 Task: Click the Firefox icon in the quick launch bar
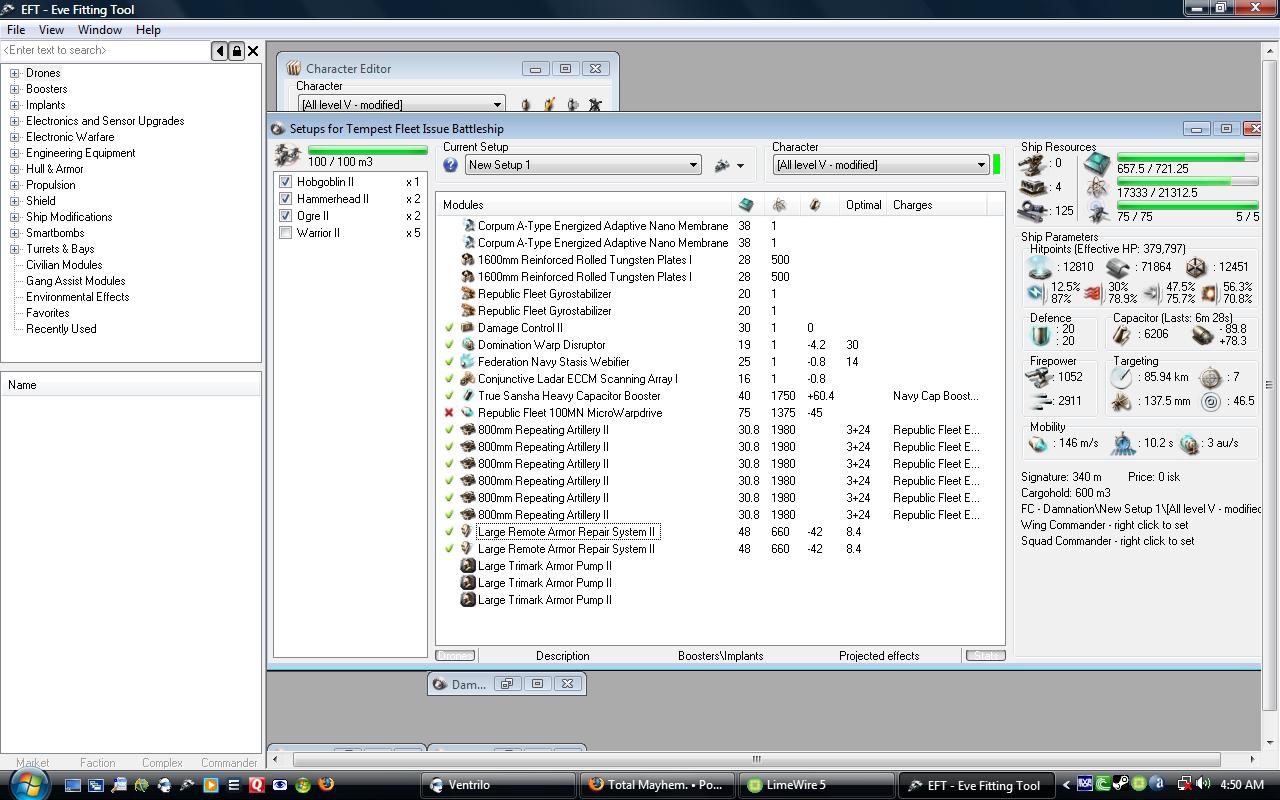326,785
